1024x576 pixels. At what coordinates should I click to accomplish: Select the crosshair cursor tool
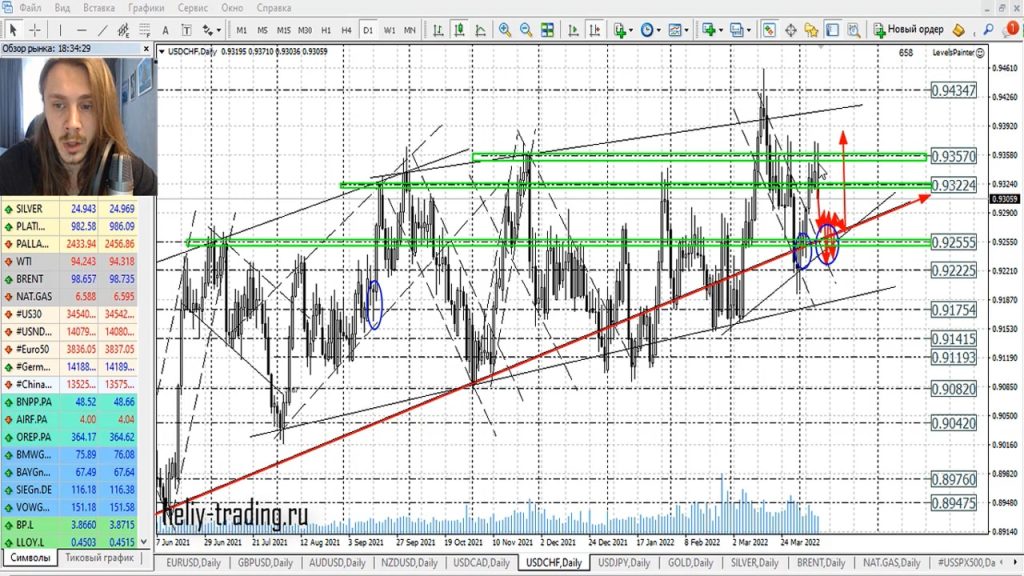click(35, 30)
